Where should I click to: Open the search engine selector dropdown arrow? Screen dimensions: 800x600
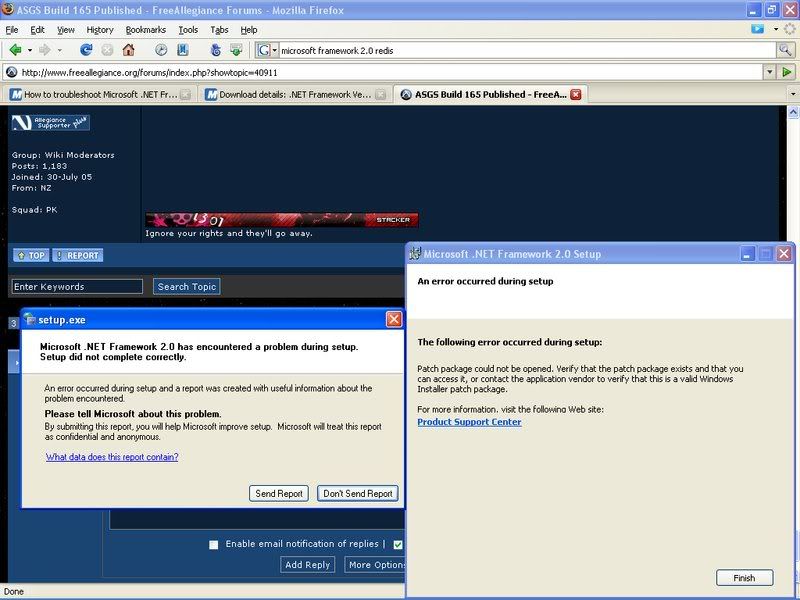[274, 50]
